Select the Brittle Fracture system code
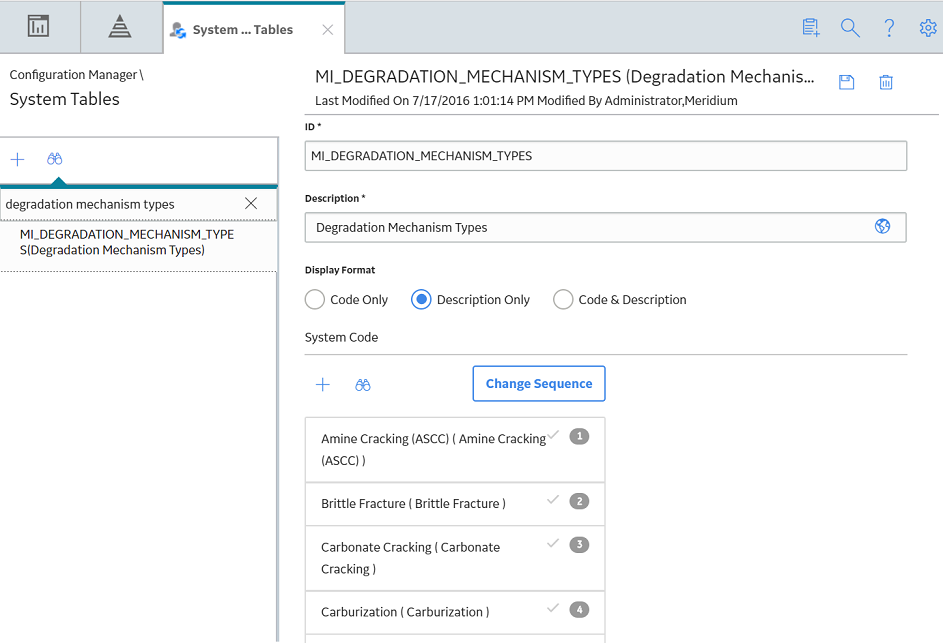This screenshot has width=943, height=643. pos(455,504)
